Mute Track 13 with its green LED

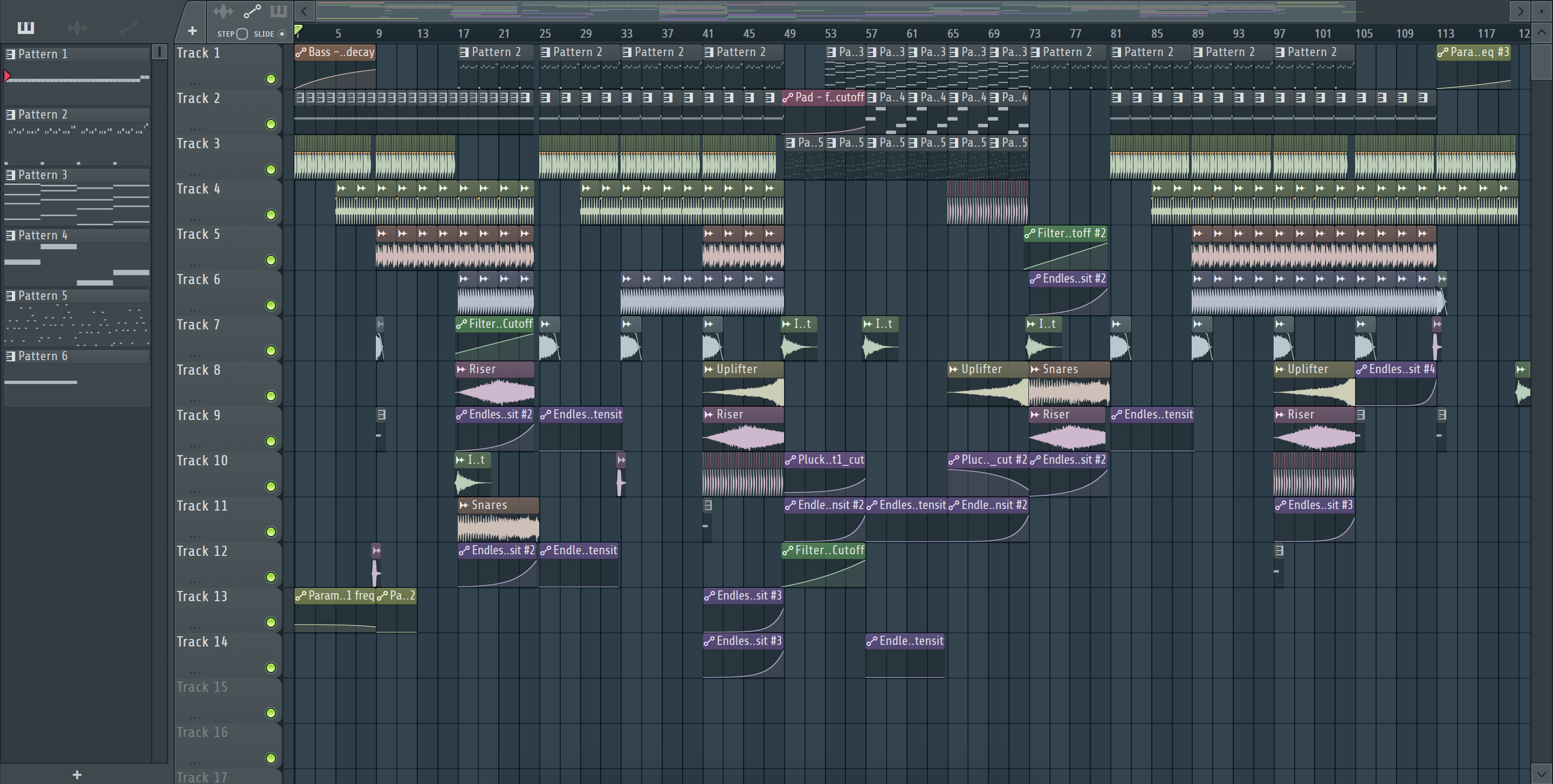[x=271, y=622]
